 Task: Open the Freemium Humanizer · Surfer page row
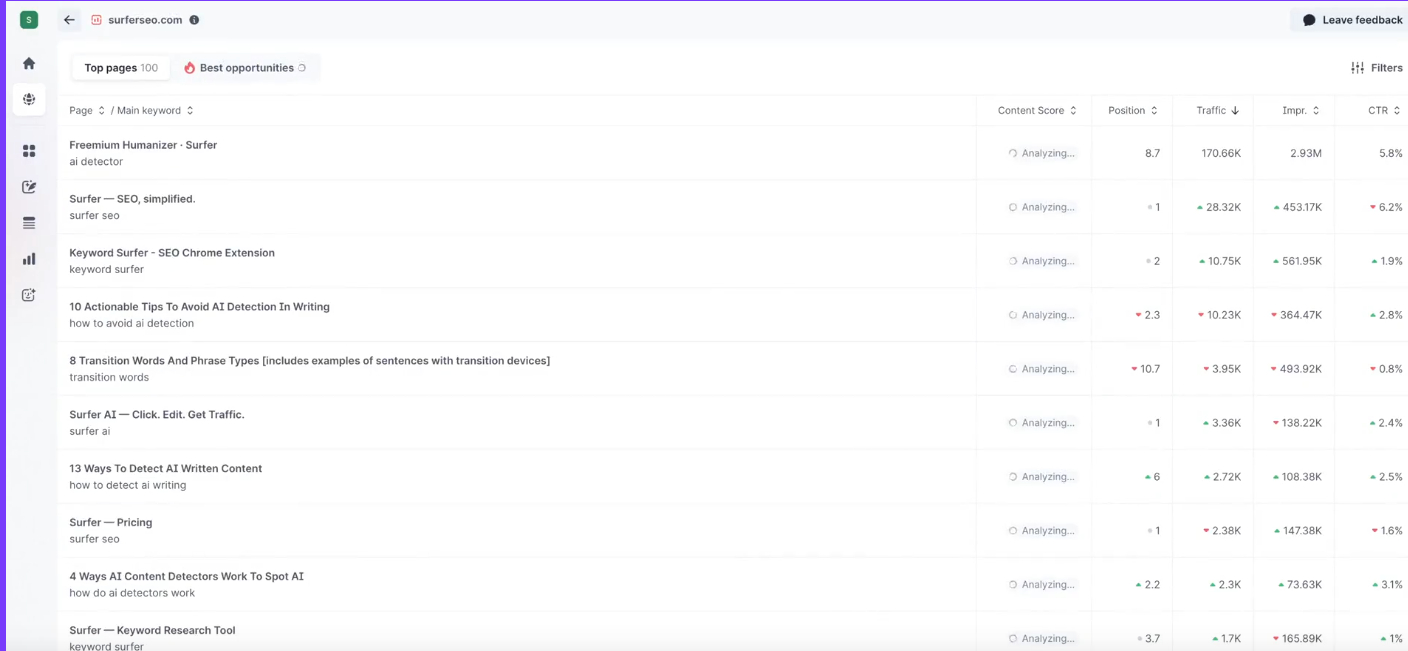[143, 145]
